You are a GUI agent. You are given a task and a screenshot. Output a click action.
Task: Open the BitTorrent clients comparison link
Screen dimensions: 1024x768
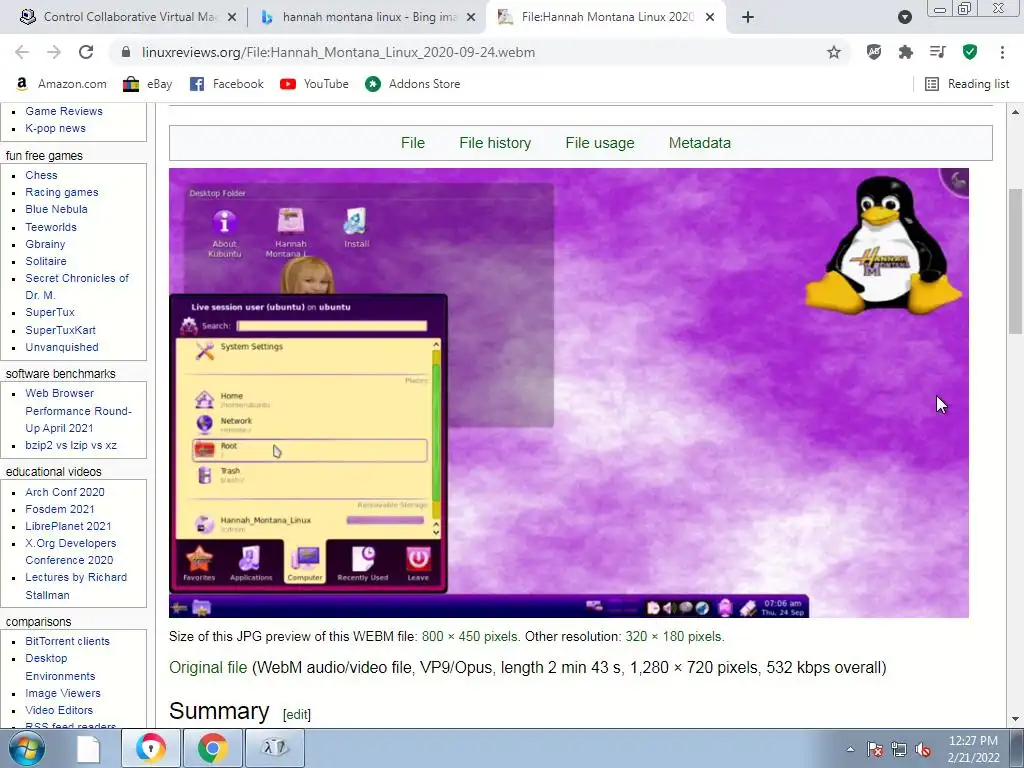click(67, 641)
